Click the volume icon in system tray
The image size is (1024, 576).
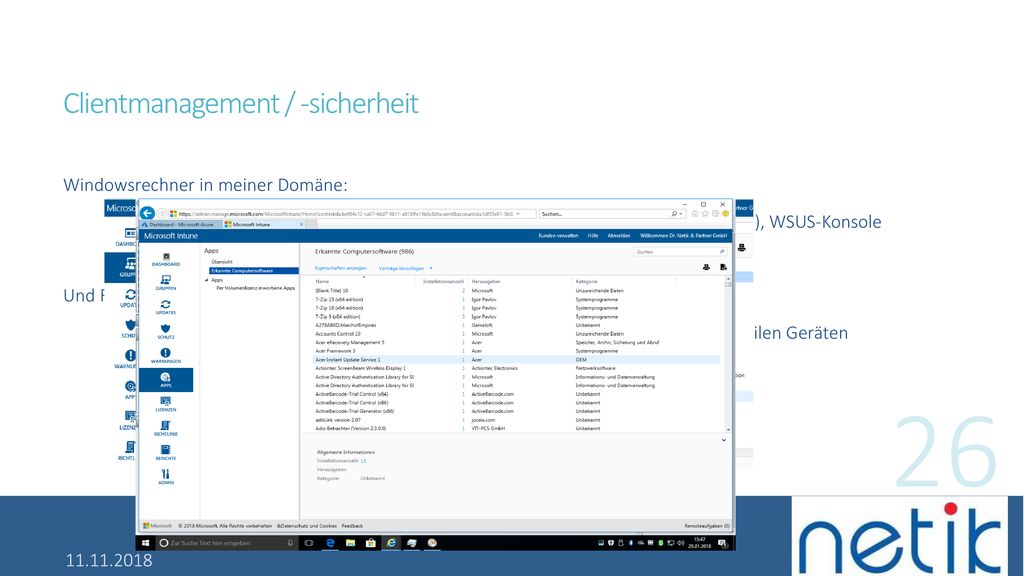click(x=681, y=543)
